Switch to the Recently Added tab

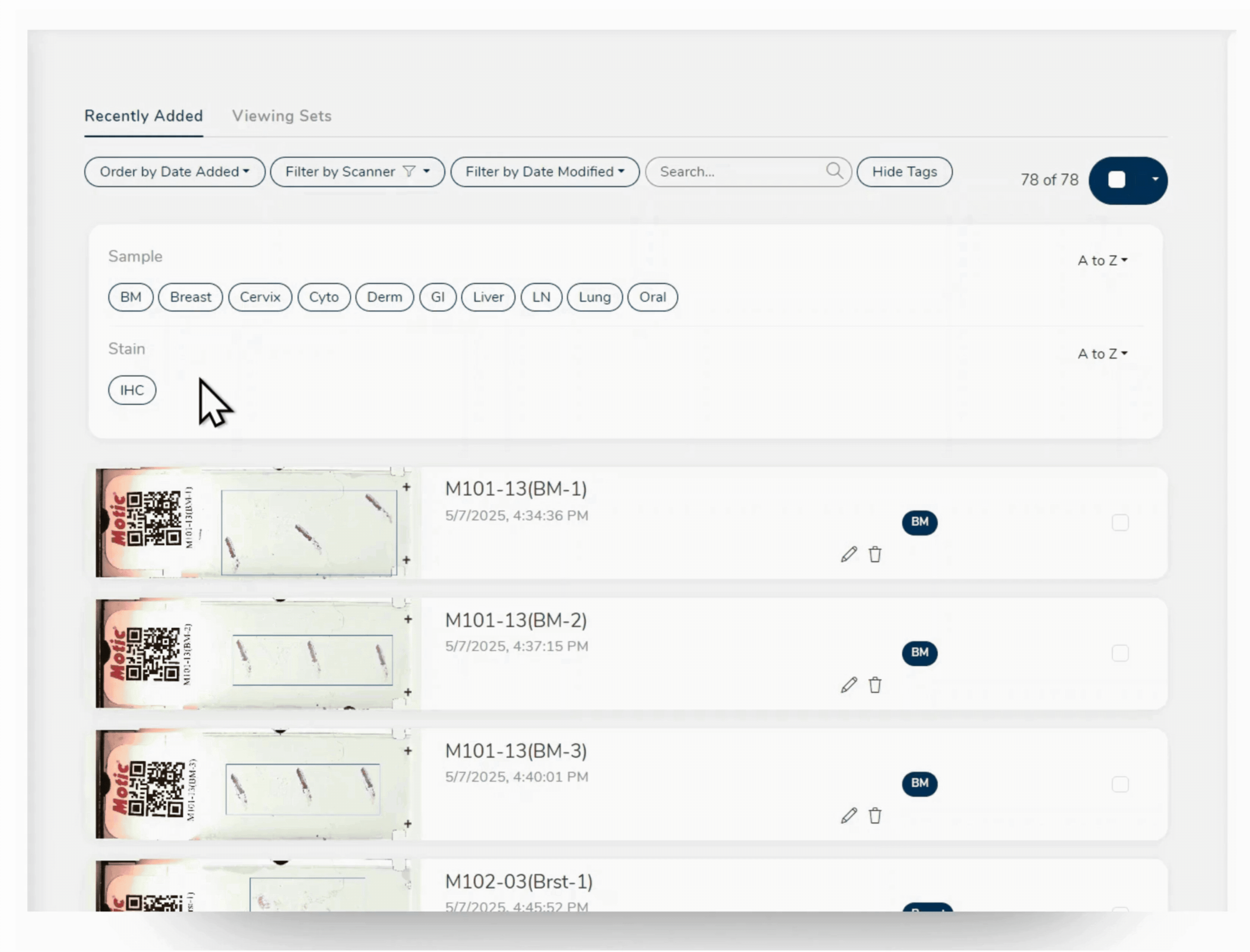[x=143, y=116]
